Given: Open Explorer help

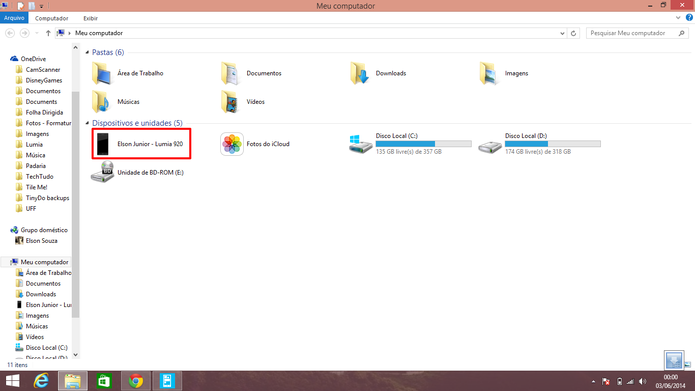Looking at the screenshot, I should [x=689, y=18].
